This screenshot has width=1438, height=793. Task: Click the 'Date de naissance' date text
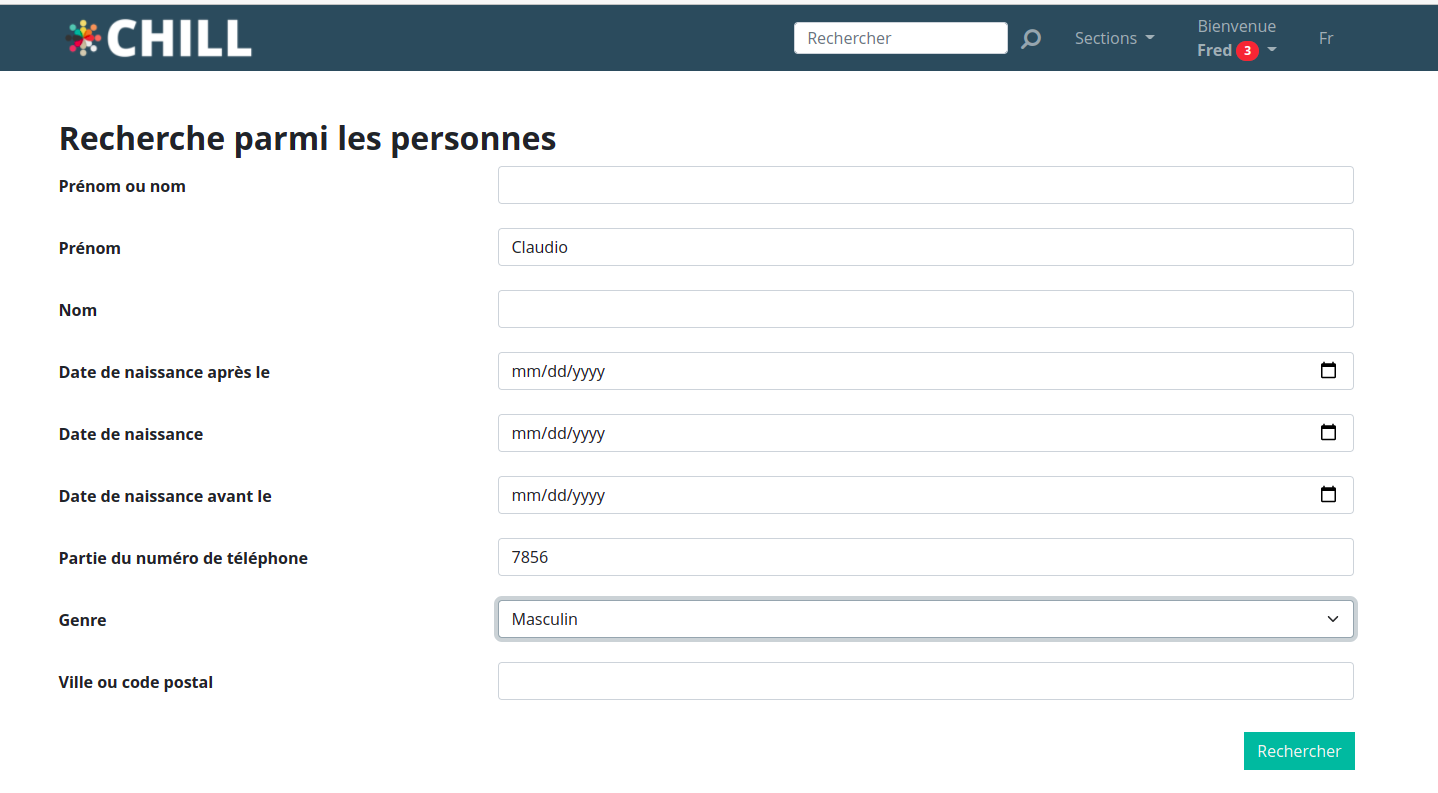pos(558,433)
